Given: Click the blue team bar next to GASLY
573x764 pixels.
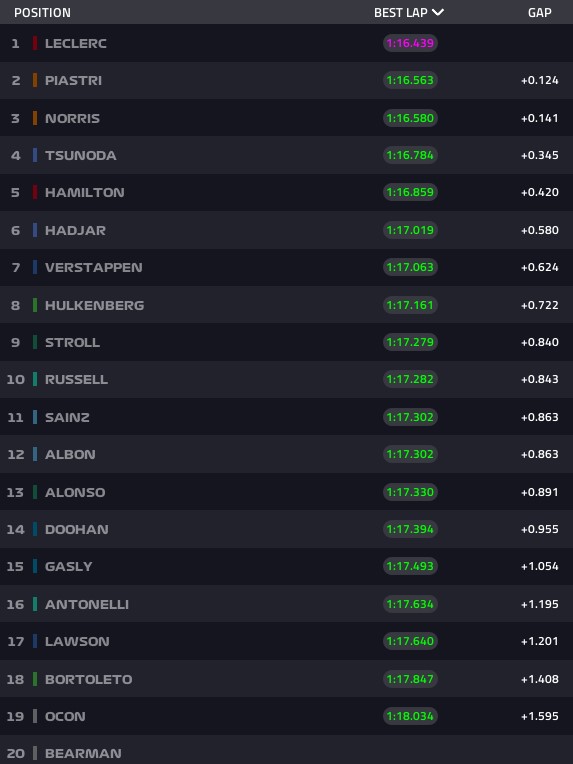Looking at the screenshot, I should click(x=35, y=566).
